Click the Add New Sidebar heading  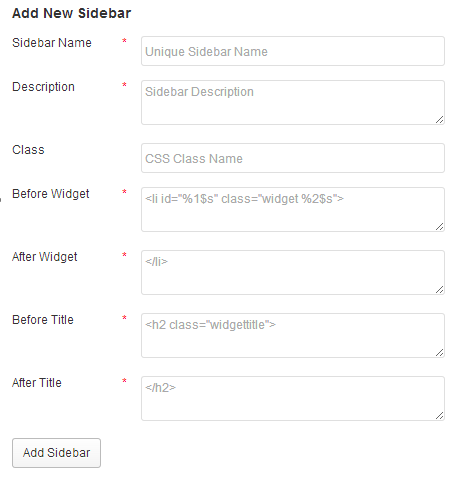coord(71,13)
